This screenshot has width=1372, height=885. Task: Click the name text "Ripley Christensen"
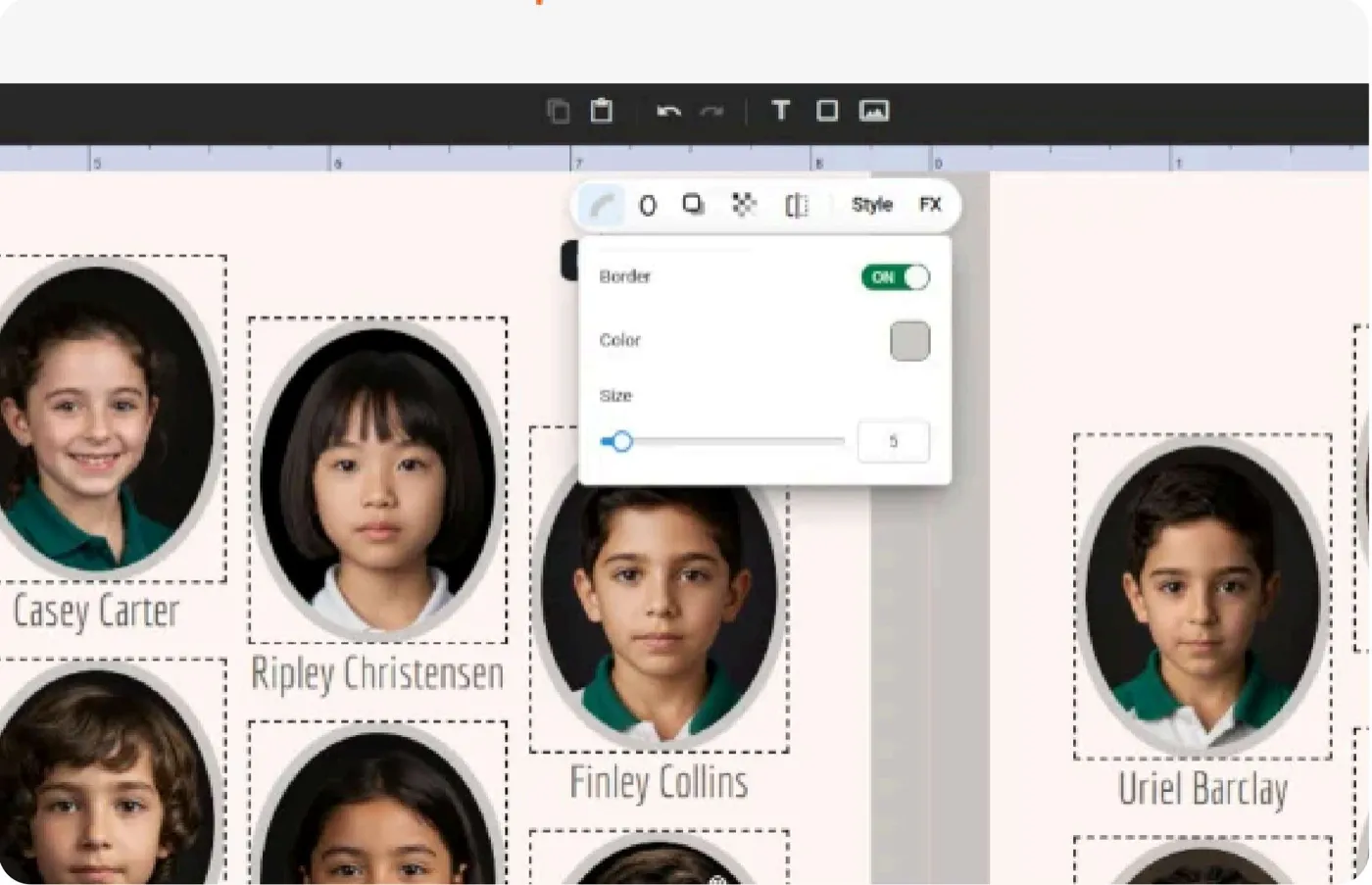(x=377, y=674)
